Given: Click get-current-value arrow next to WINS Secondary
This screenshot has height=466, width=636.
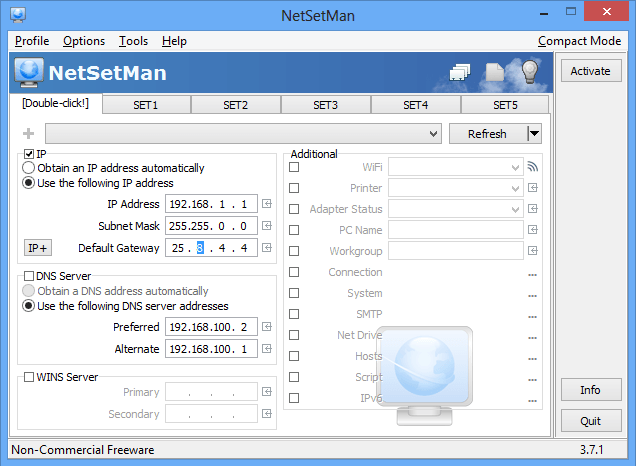Looking at the screenshot, I should 267,413.
